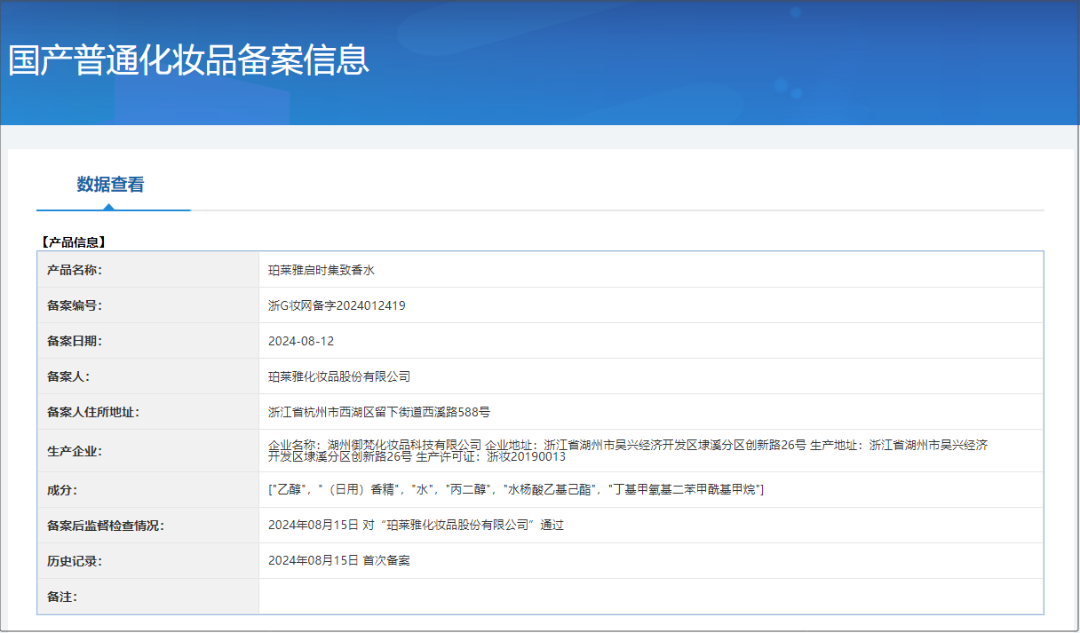The height and width of the screenshot is (633, 1080).
Task: Select the 【产品信息】 section heading
Action: pyautogui.click(x=72, y=242)
